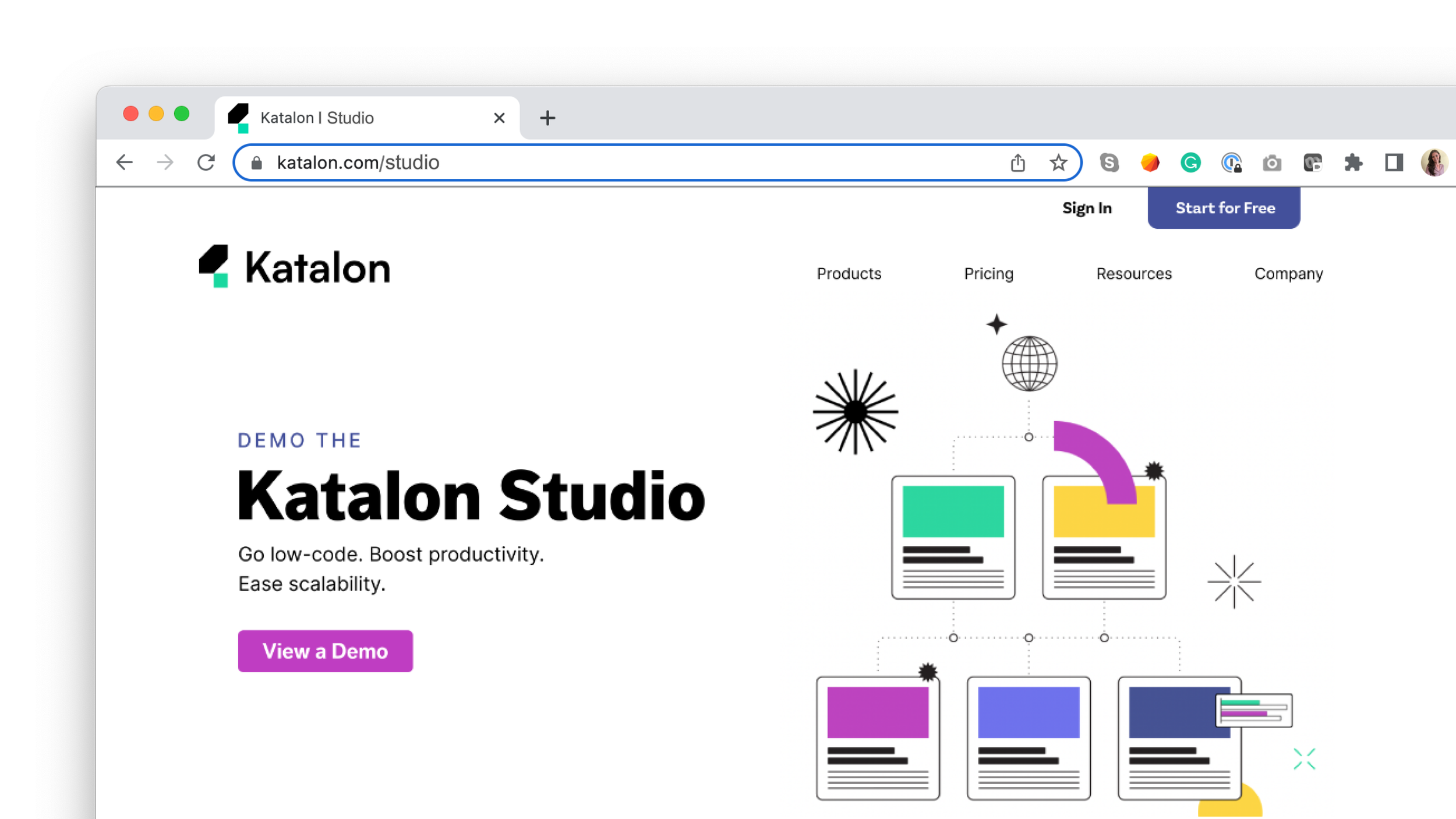Open the Grammarly extension icon
Screen dimensions: 1456x819
click(1190, 163)
